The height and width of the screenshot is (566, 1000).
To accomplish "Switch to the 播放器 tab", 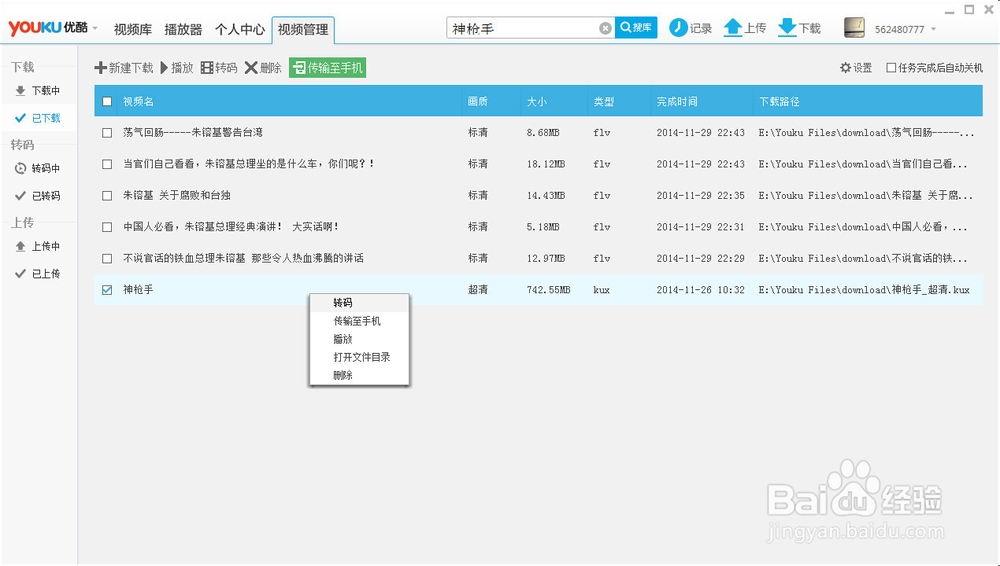I will click(x=183, y=29).
